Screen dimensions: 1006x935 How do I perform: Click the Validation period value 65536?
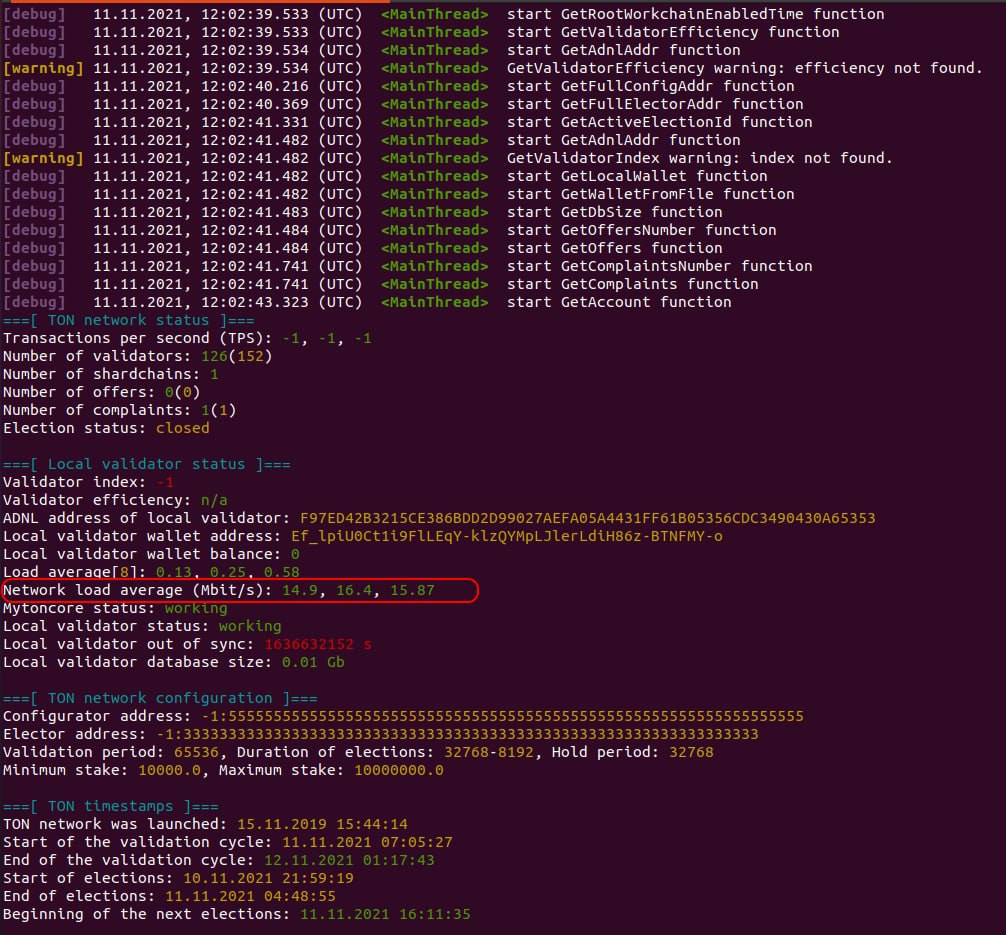[x=196, y=752]
